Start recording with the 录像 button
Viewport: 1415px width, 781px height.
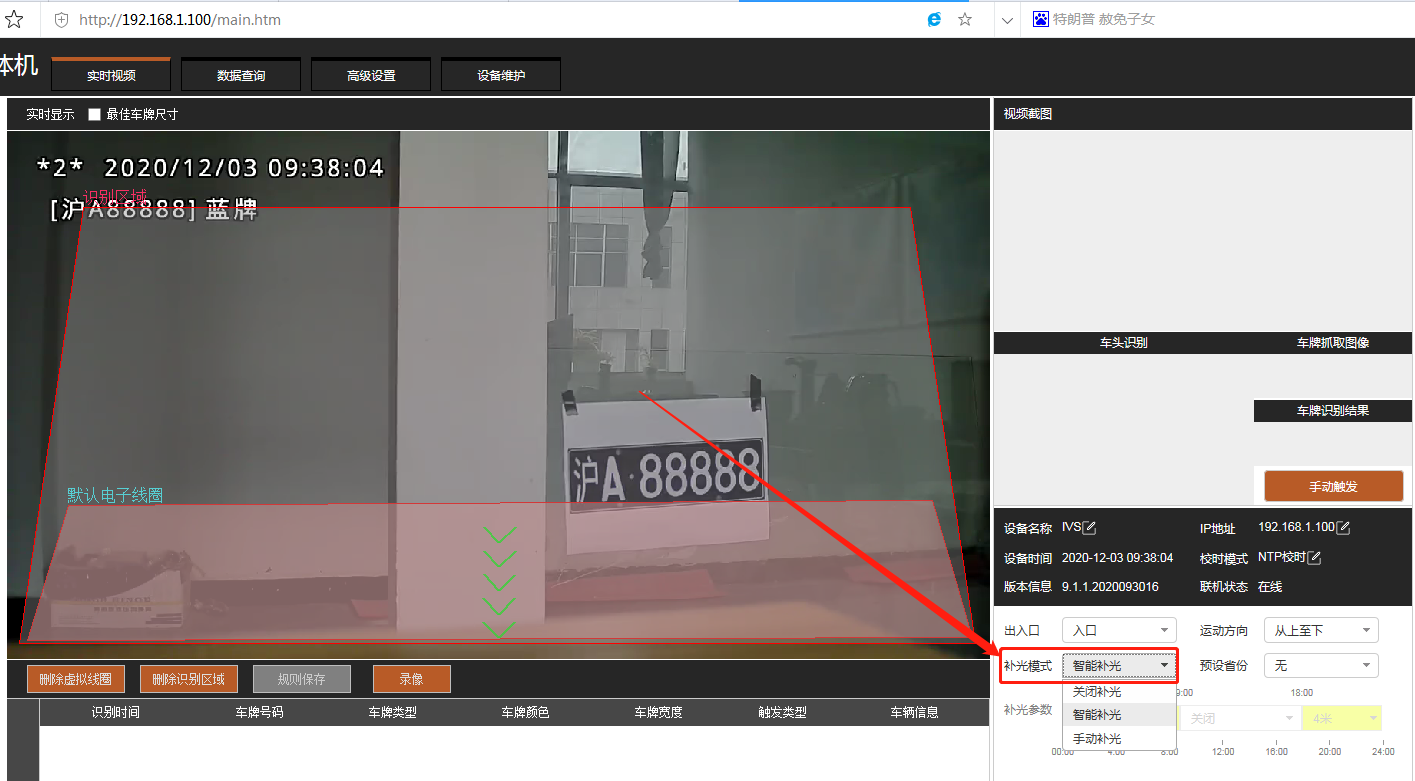(x=412, y=679)
